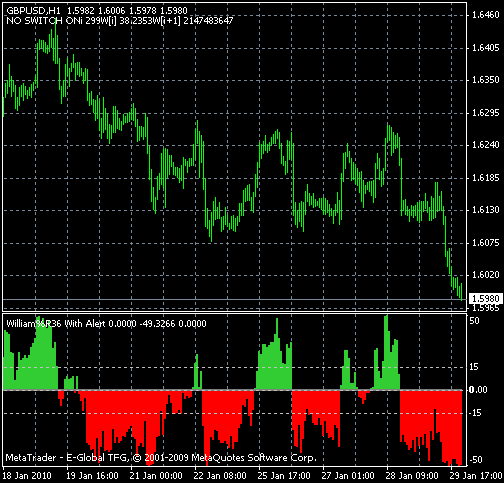Select the 25 Jan 17:00 time label

coord(284,476)
